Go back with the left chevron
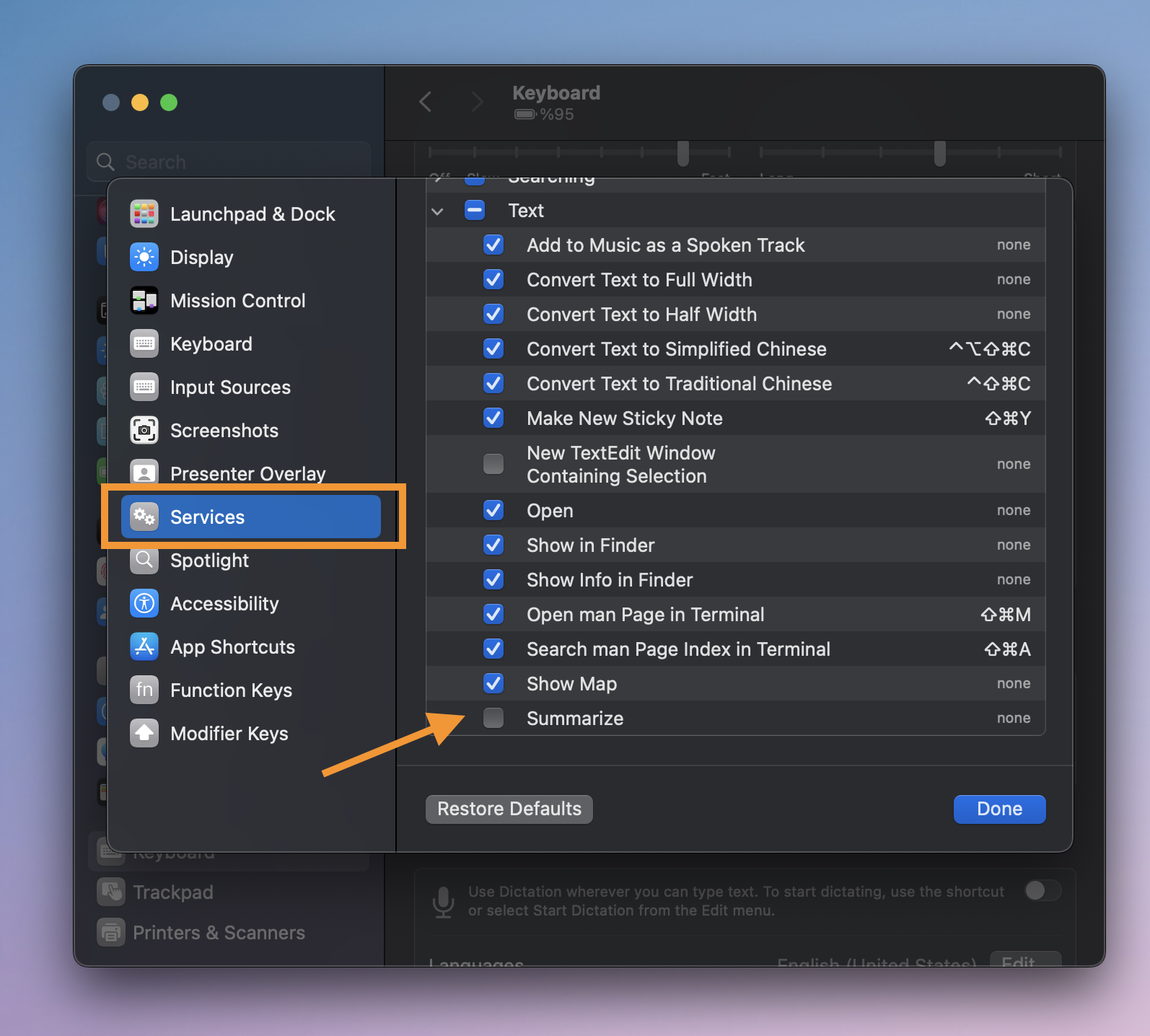This screenshot has height=1036, width=1150. point(426,102)
